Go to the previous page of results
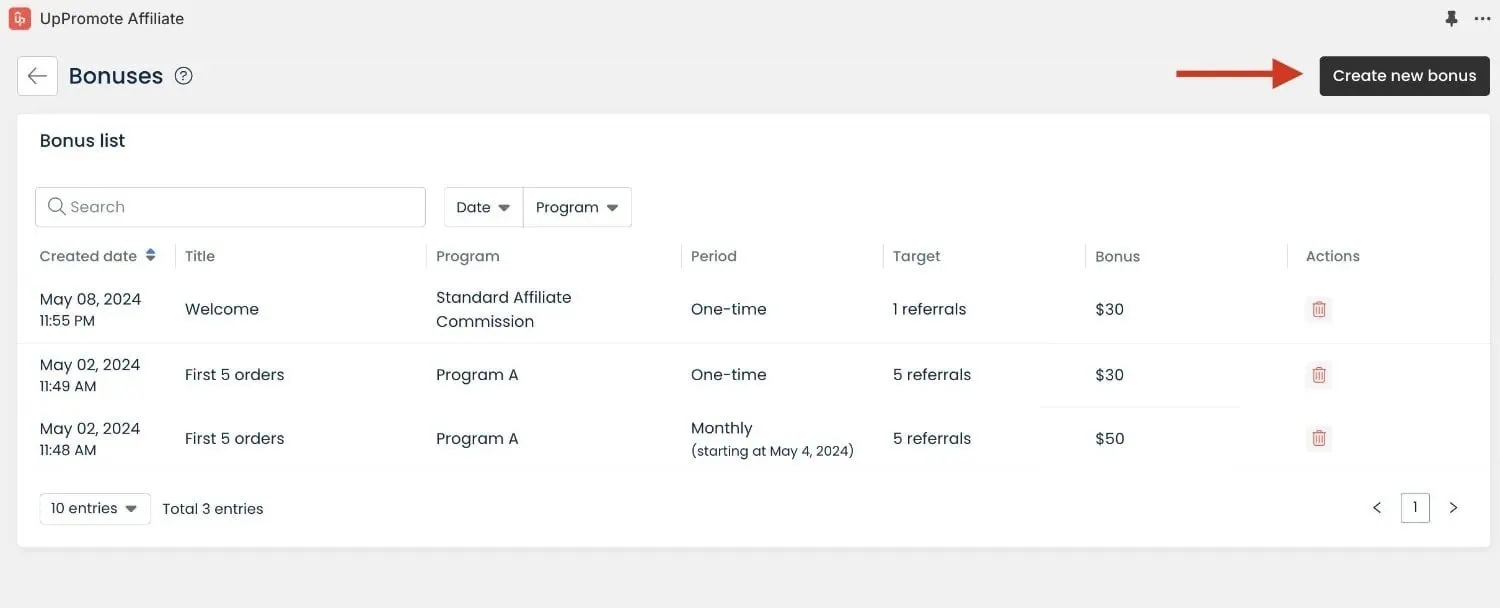 coord(1377,508)
